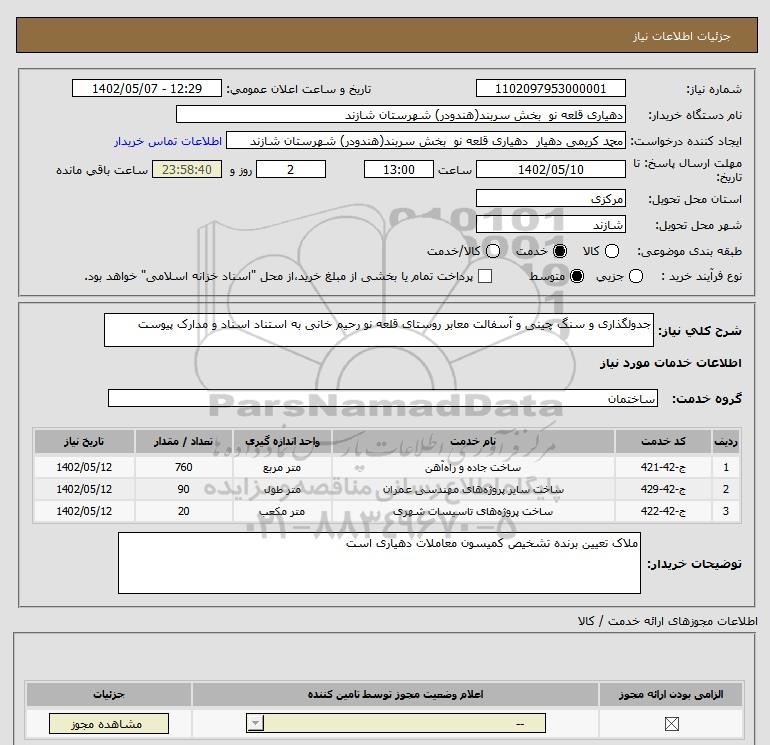This screenshot has height=745, width=770.
Task: Click the تعداد / مقدار column header
Action: click(183, 441)
